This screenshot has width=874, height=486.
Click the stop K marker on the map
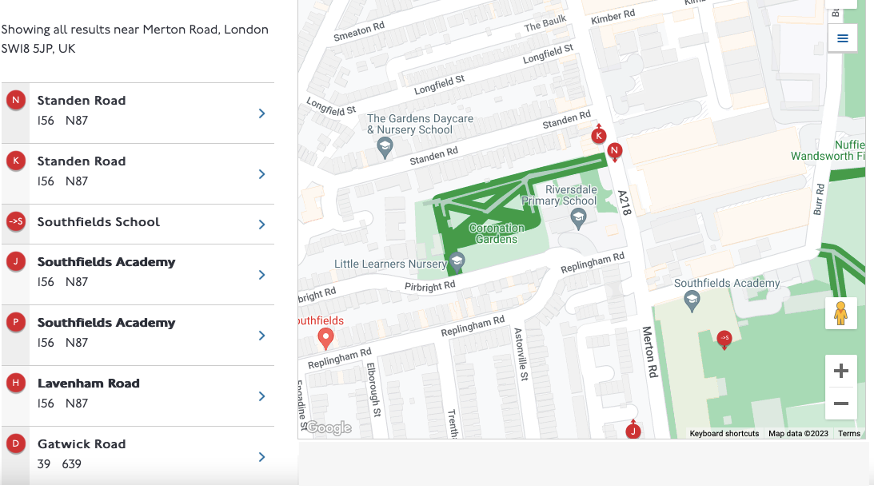[599, 136]
